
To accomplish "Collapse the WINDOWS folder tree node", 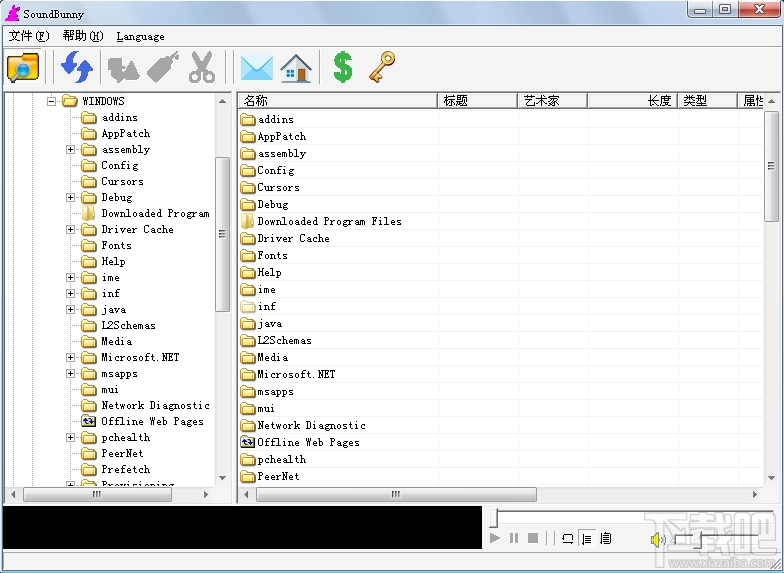I will 51,101.
